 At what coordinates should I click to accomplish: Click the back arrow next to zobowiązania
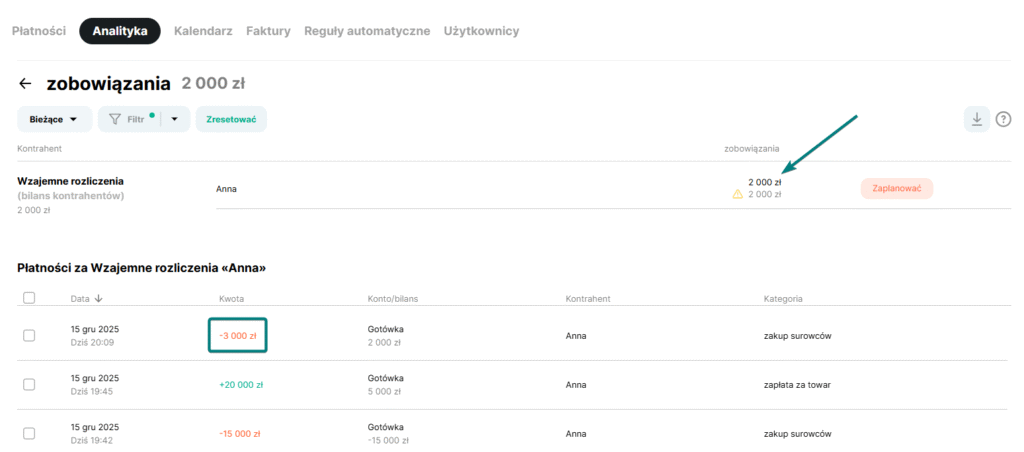point(25,84)
